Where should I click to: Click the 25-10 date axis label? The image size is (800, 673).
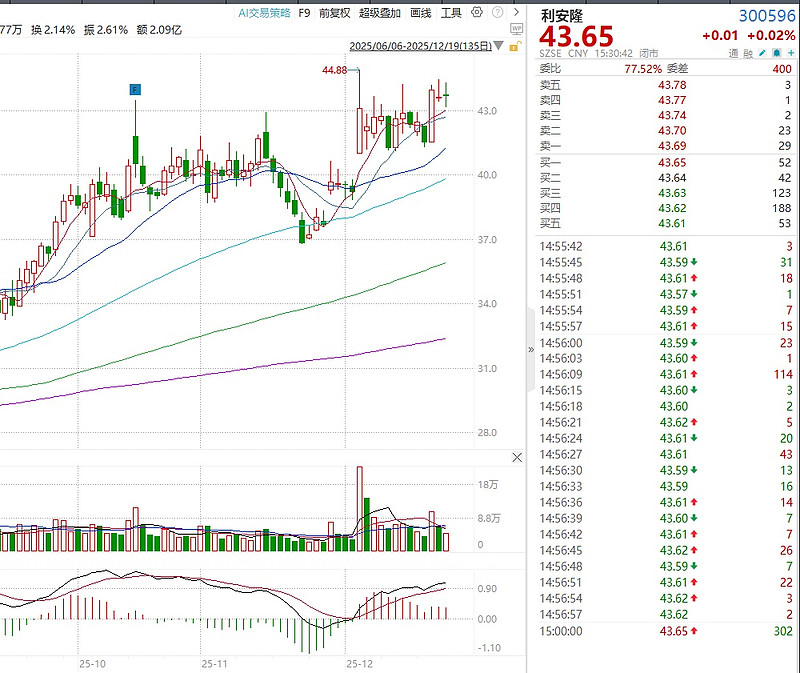tap(92, 664)
